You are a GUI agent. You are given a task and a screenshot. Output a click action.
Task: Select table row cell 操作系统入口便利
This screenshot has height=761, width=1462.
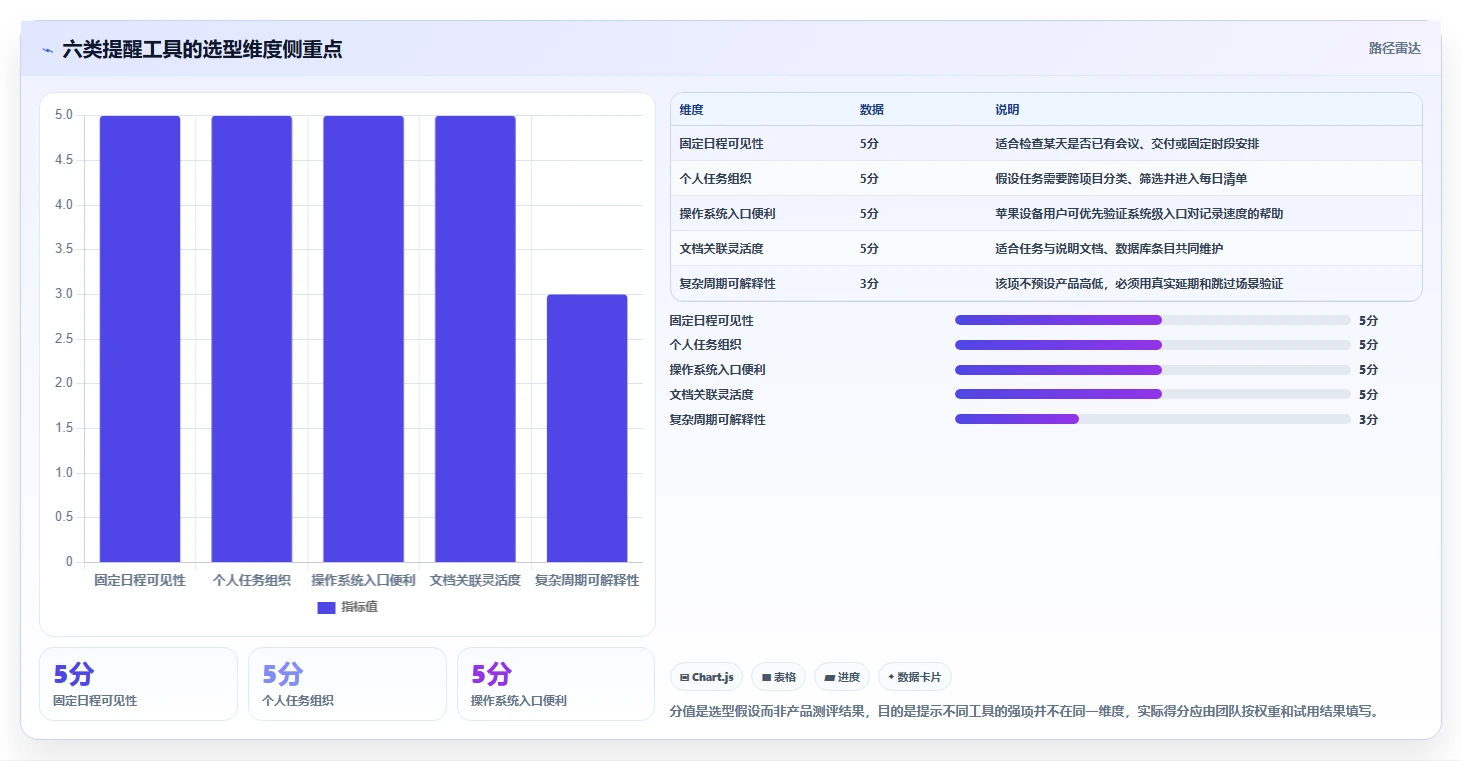tap(727, 214)
